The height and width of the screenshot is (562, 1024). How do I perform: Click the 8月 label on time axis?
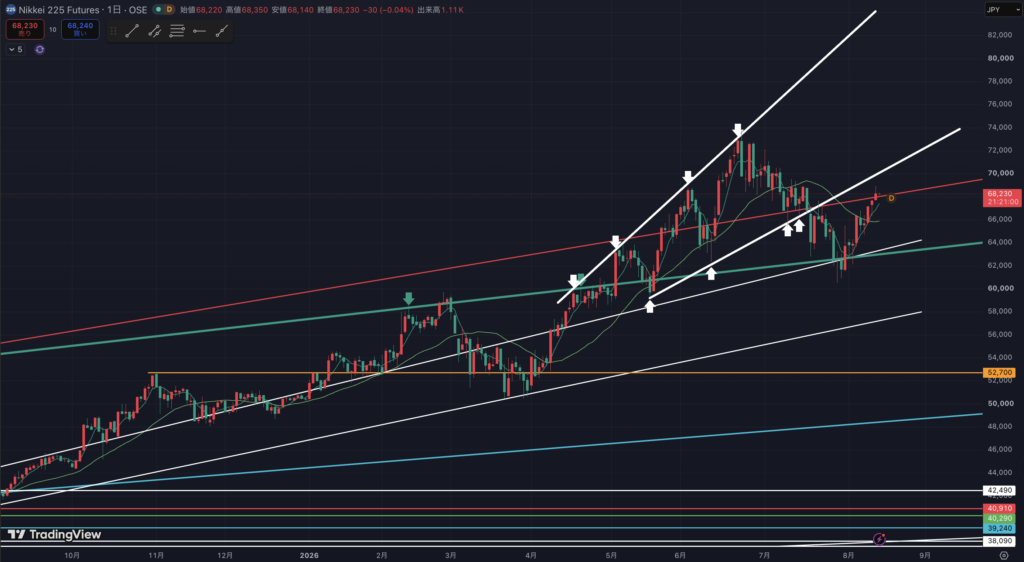848,555
